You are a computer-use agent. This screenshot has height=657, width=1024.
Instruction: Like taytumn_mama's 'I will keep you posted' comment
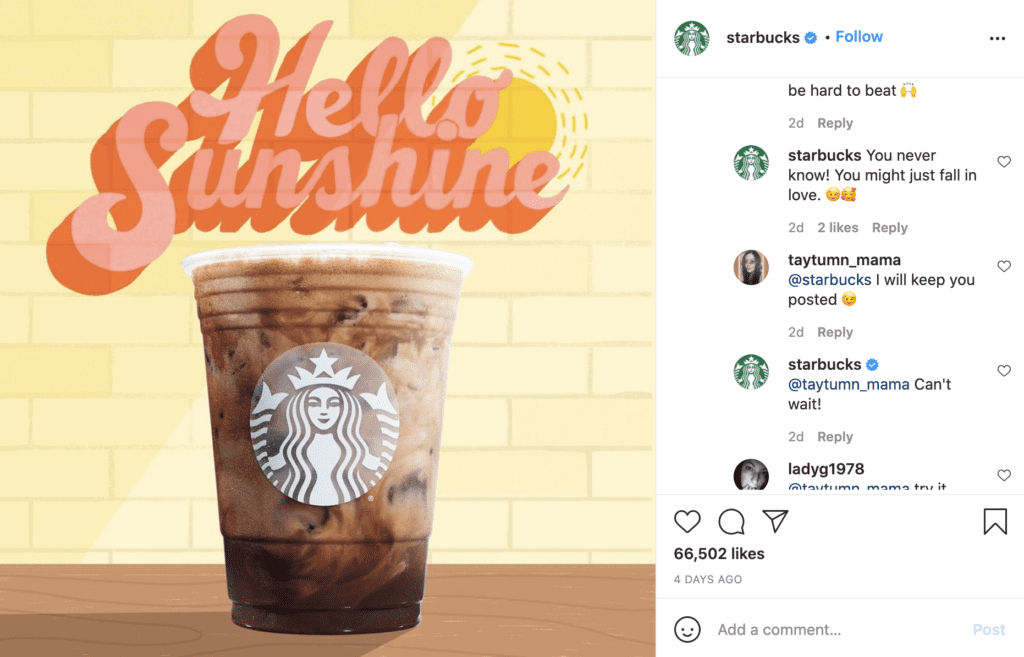point(1004,266)
